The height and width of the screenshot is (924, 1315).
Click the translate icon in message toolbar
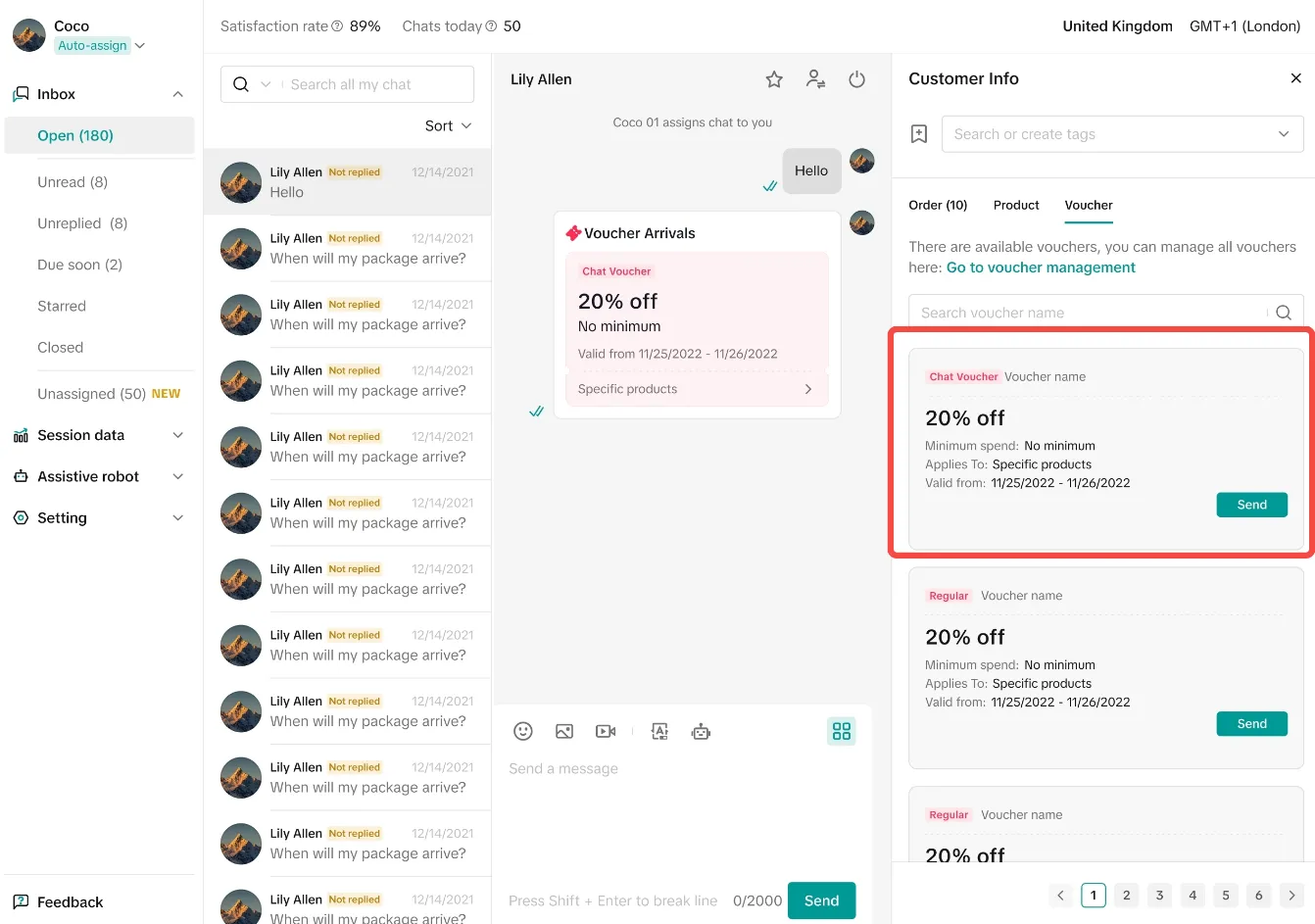pyautogui.click(x=659, y=731)
